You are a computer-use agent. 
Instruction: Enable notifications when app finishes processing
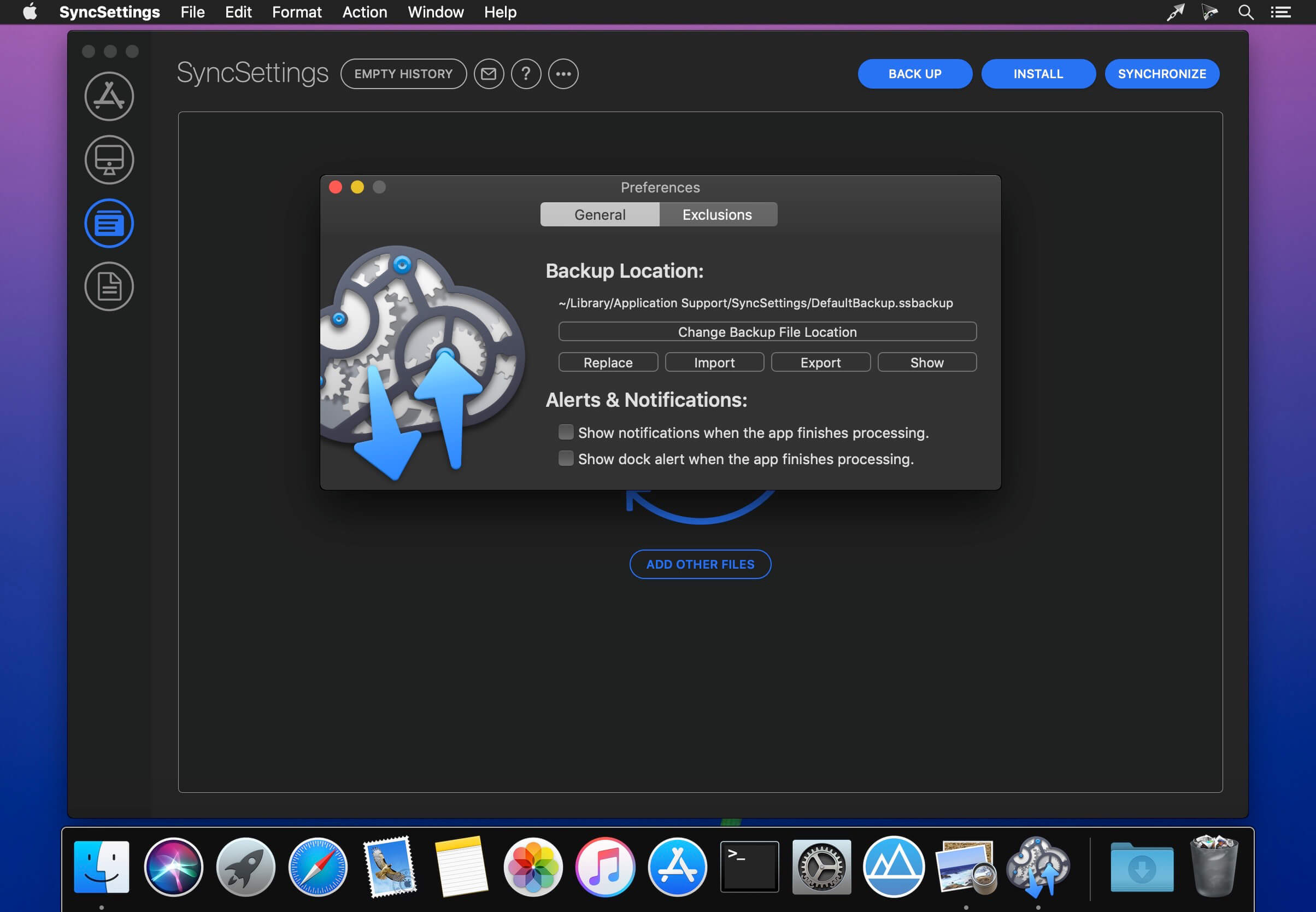click(x=566, y=432)
